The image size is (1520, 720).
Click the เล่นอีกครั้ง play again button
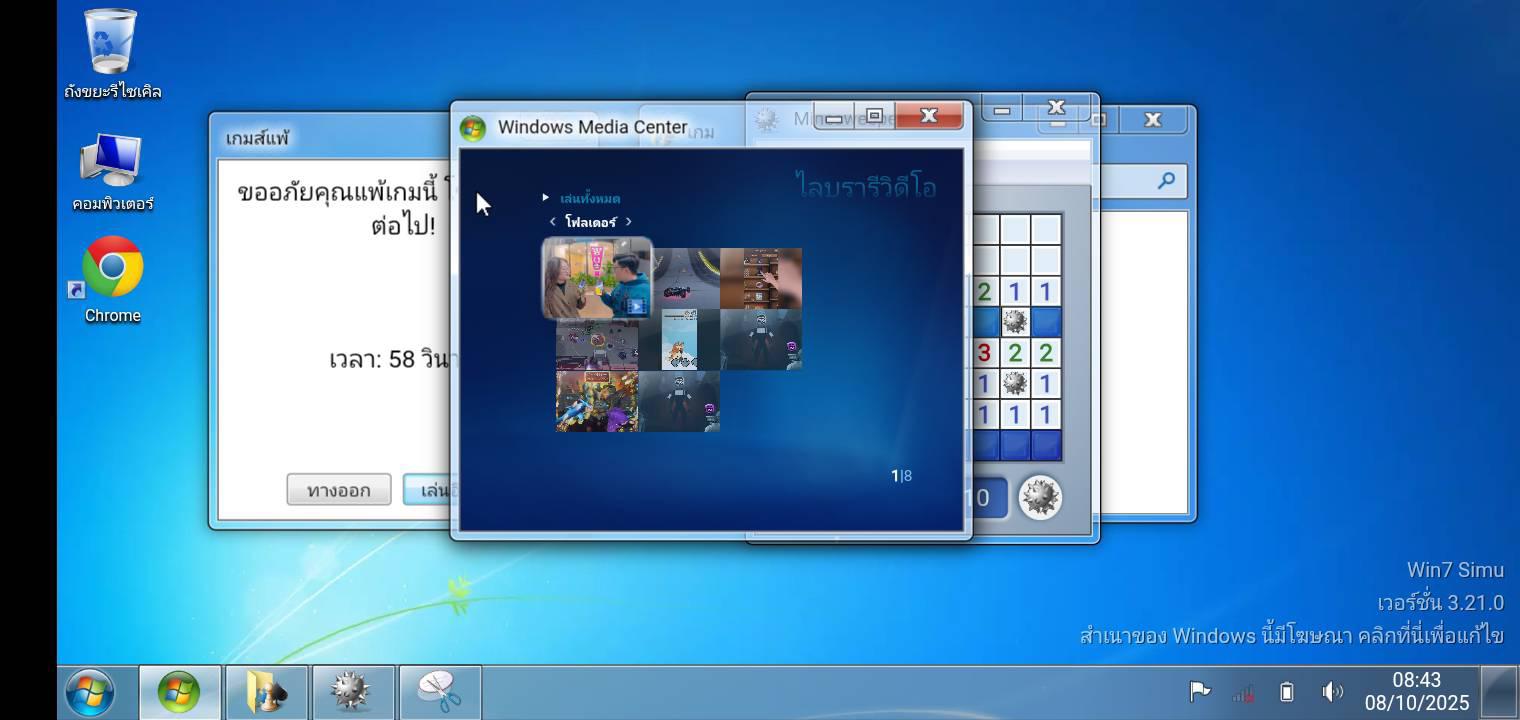(x=428, y=490)
